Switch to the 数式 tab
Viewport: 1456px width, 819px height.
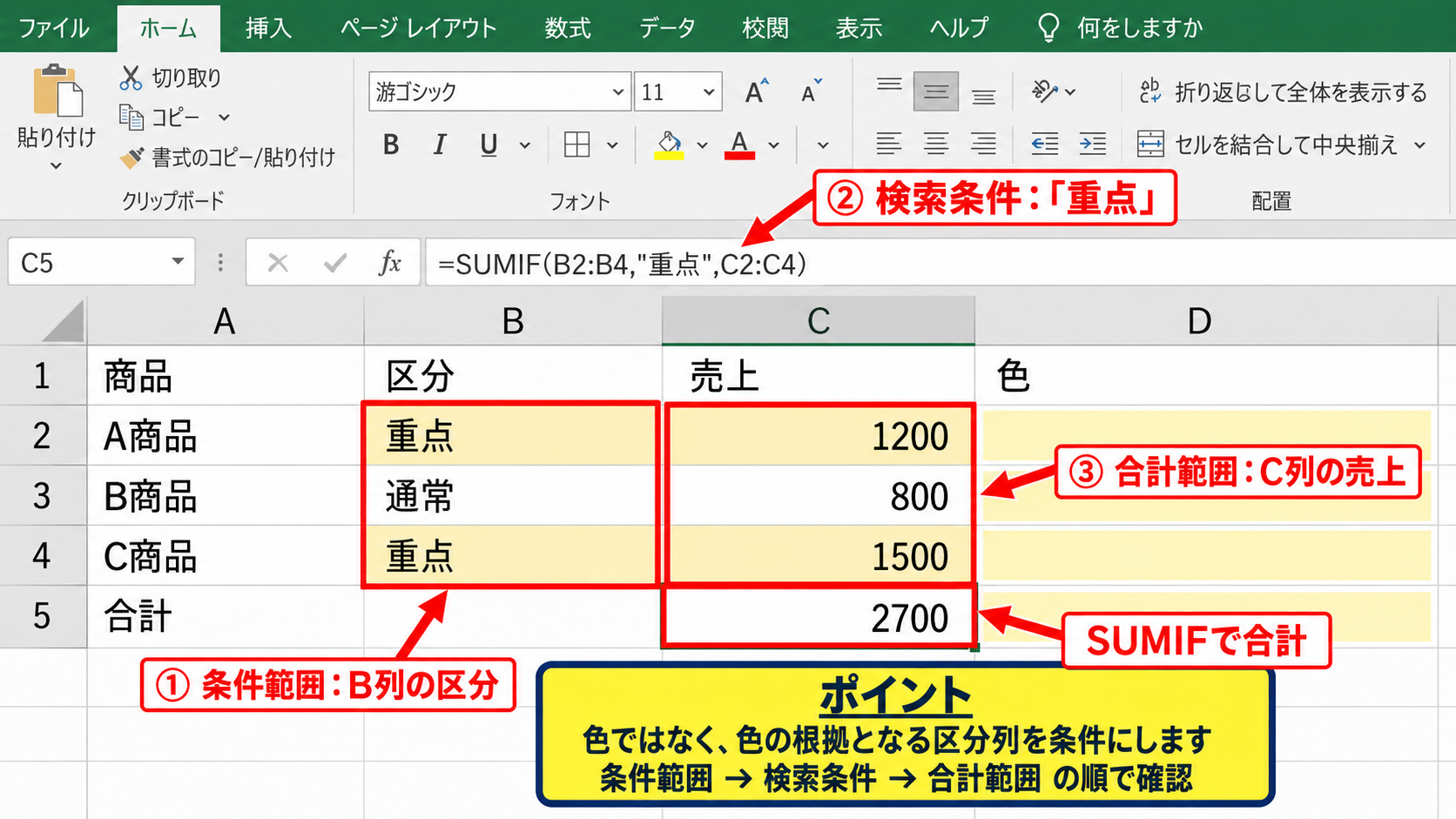[x=568, y=28]
